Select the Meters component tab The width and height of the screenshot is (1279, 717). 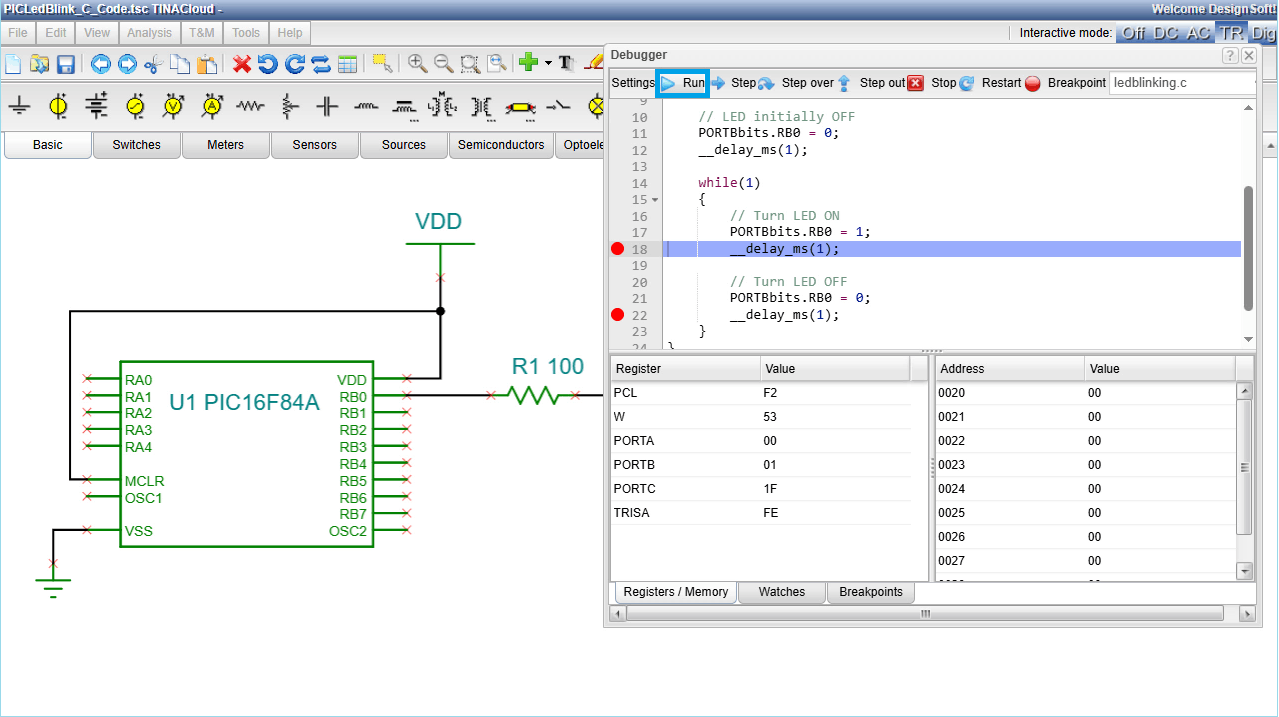pyautogui.click(x=225, y=145)
